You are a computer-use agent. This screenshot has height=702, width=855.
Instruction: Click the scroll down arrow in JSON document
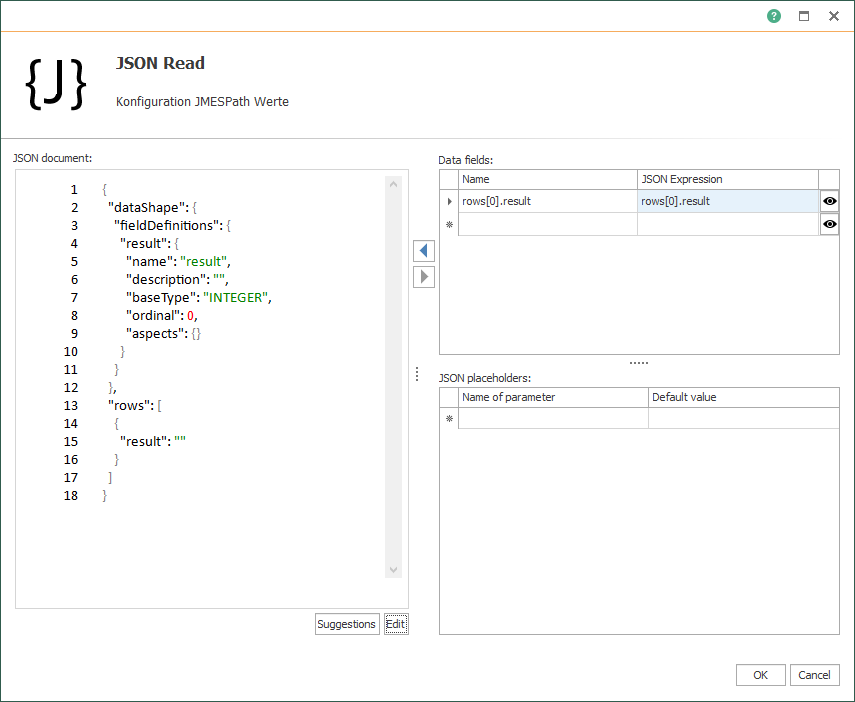[x=393, y=570]
